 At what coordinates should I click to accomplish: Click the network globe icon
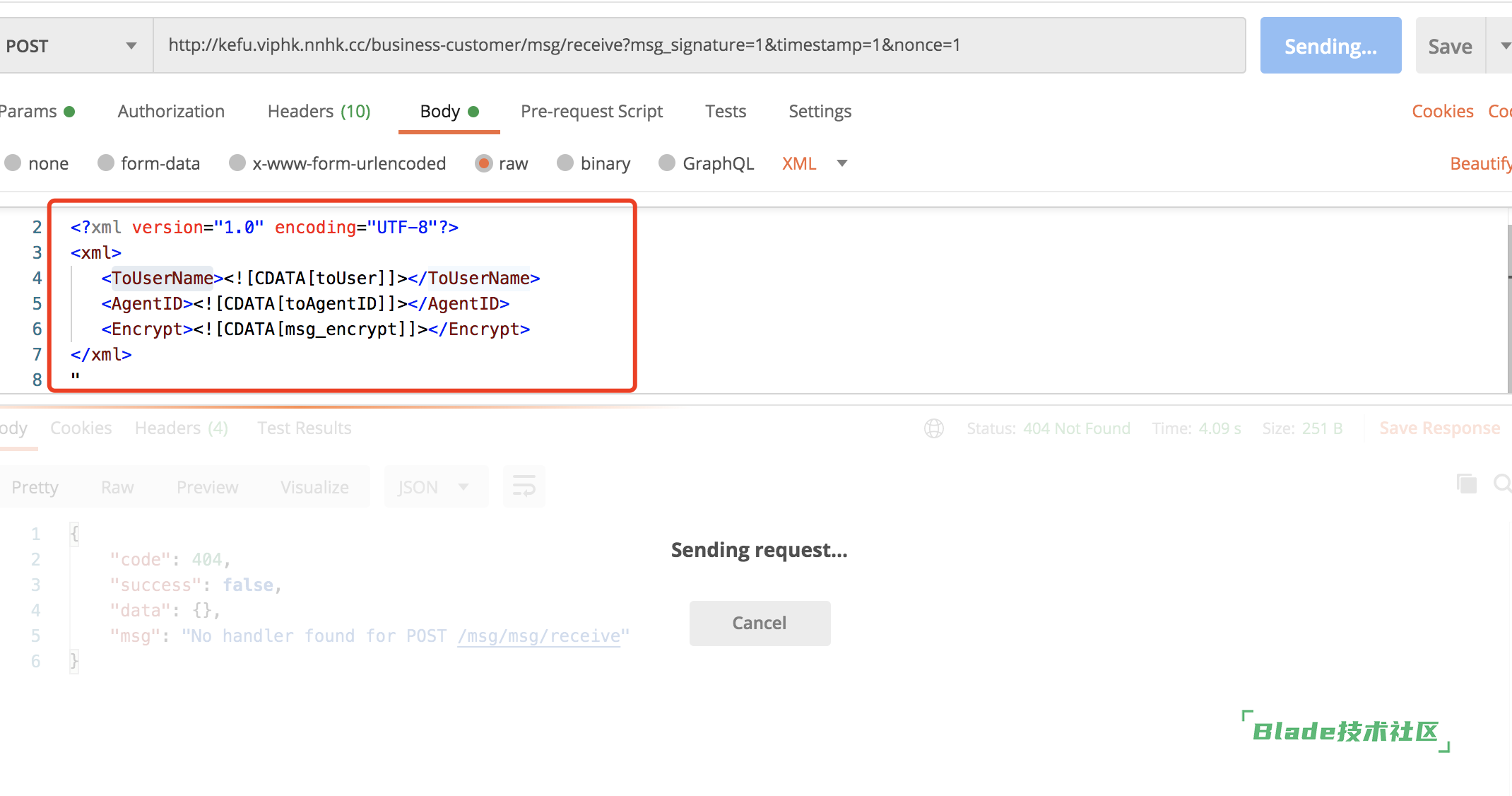(x=934, y=428)
